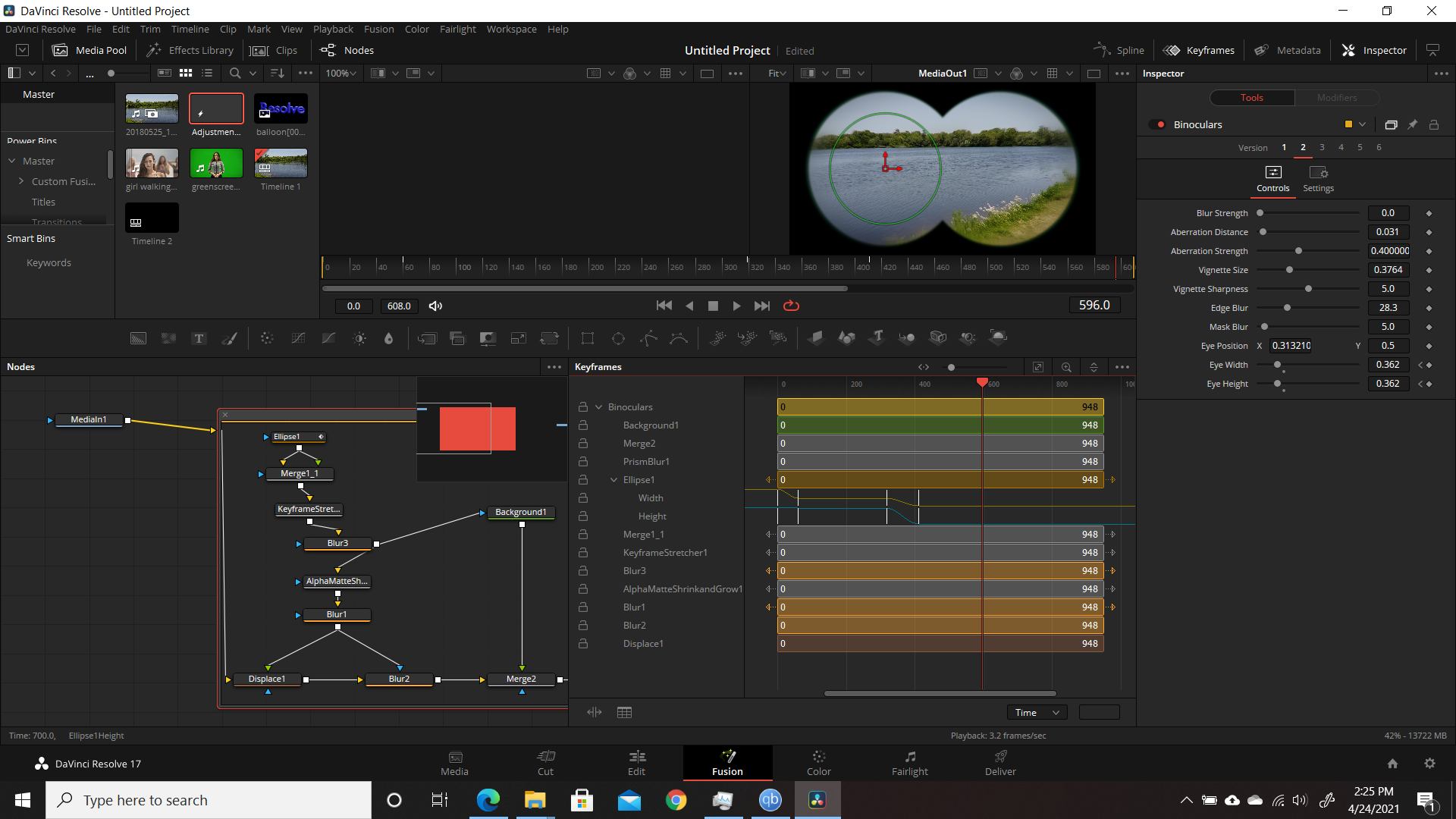Add a Merge node from the toolbar
The image size is (1456, 819).
coord(427,338)
